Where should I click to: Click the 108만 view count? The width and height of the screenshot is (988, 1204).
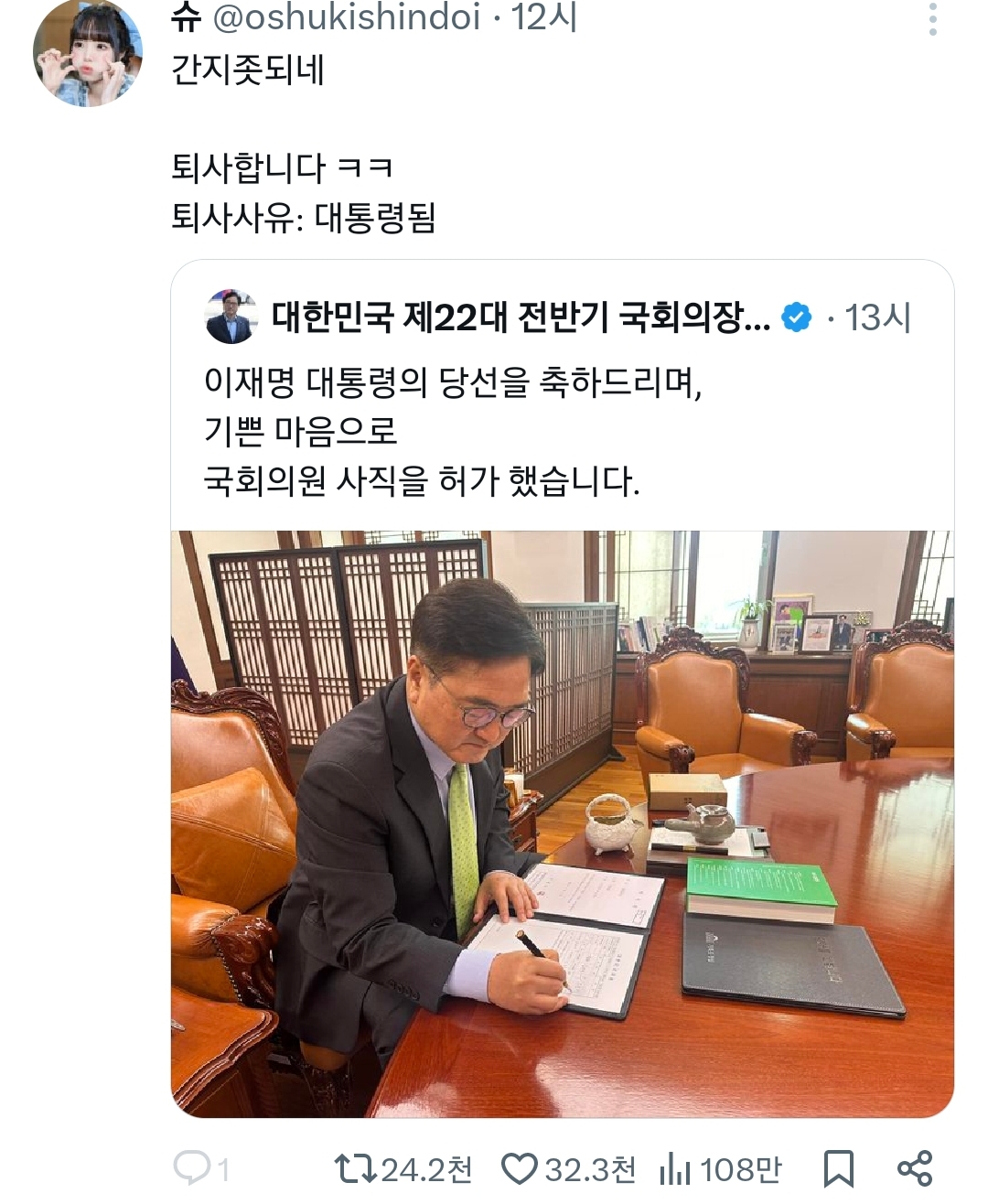[x=742, y=1169]
